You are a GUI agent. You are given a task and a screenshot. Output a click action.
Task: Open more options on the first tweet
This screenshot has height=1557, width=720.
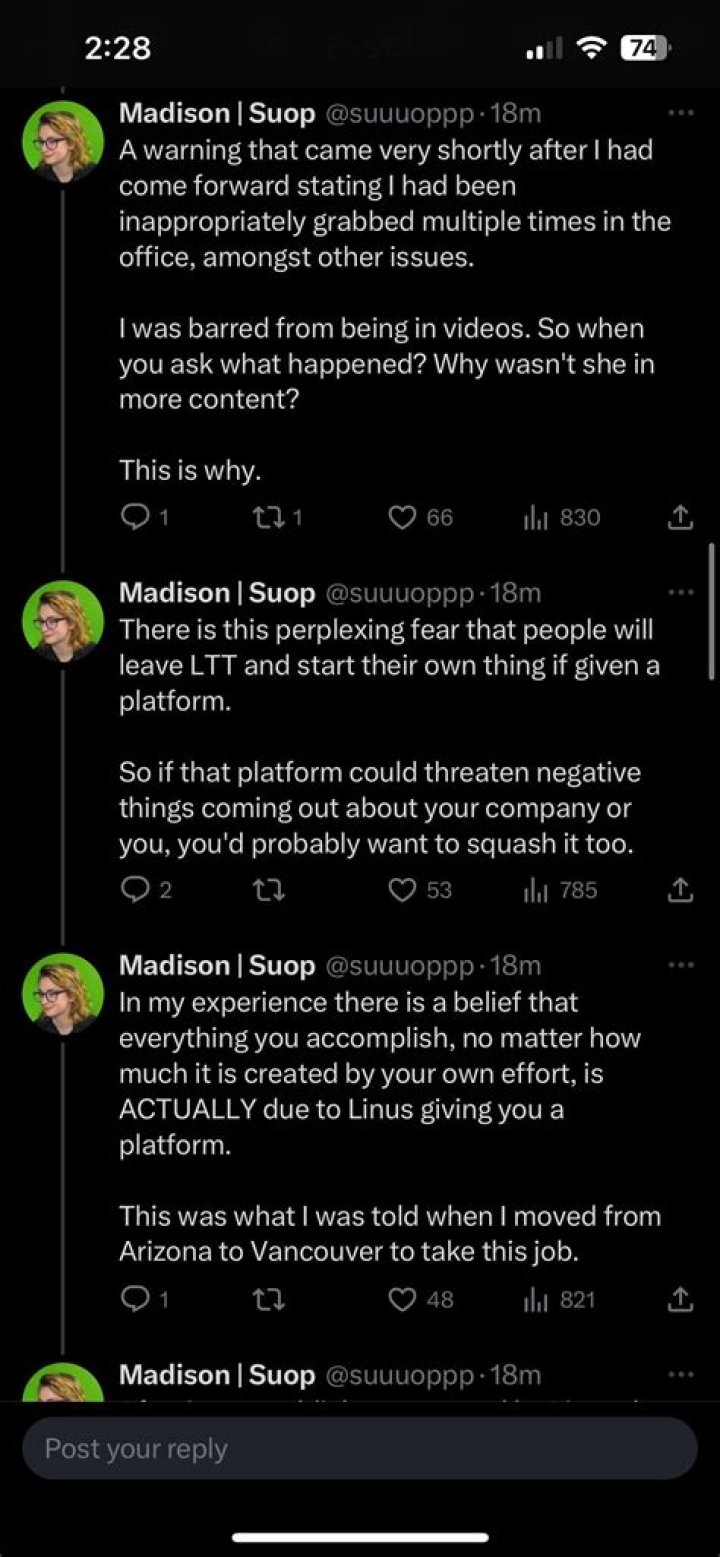[x=680, y=114]
